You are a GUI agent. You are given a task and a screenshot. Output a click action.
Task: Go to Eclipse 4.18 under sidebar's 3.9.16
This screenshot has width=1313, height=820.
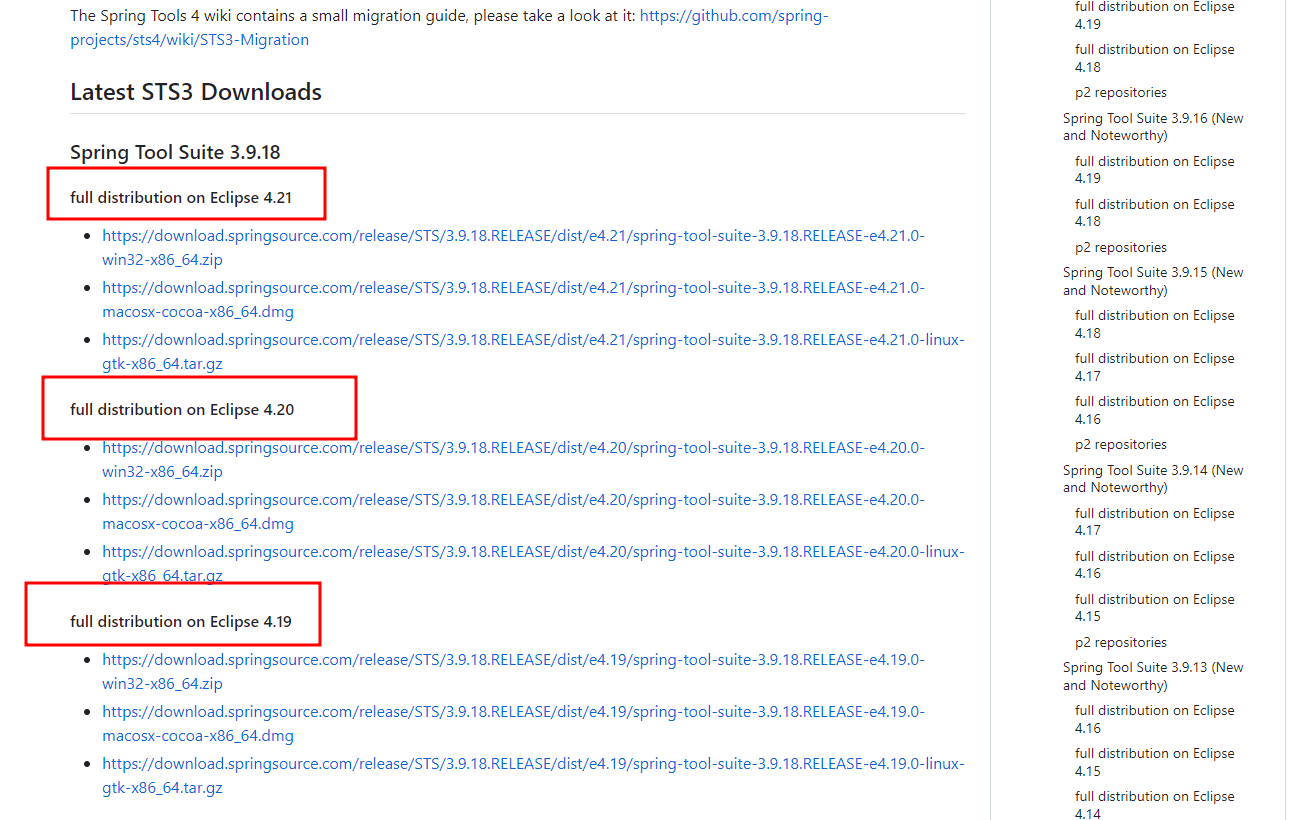1155,213
